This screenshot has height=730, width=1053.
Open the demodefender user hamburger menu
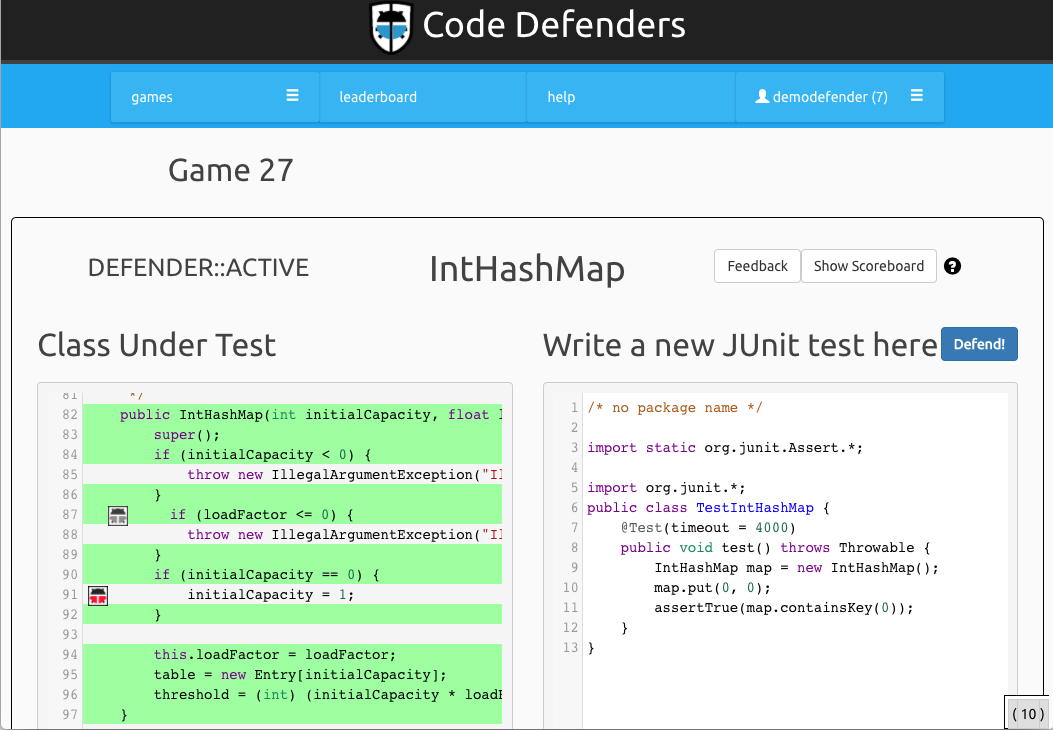pos(917,95)
